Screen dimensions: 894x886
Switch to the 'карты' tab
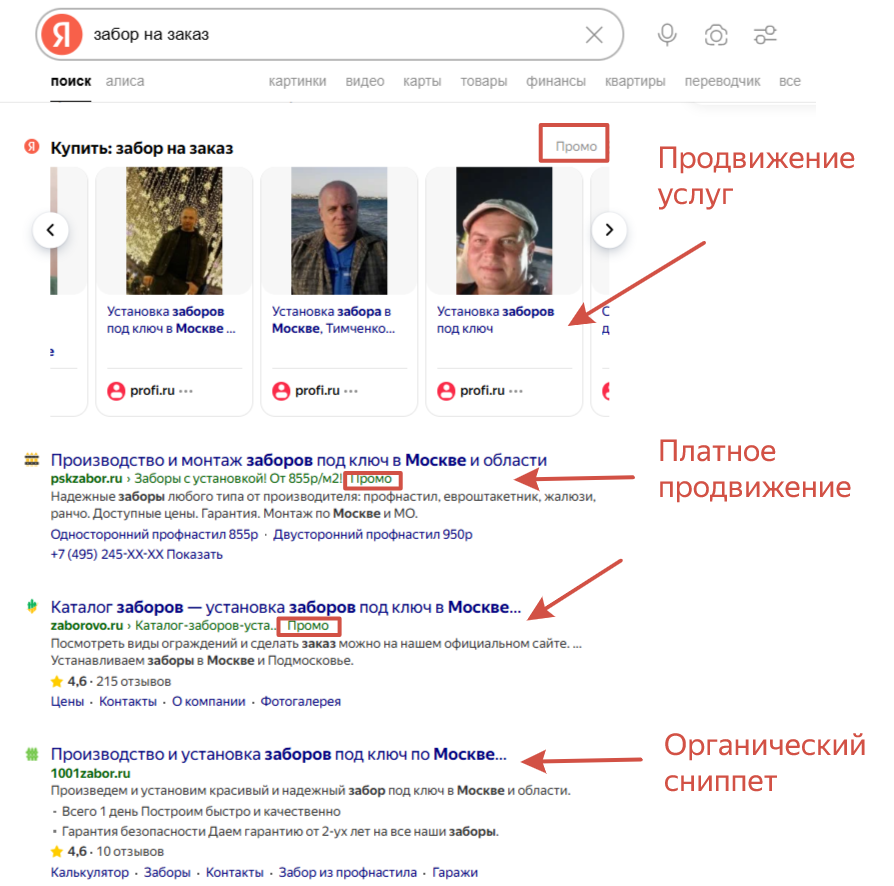point(422,81)
